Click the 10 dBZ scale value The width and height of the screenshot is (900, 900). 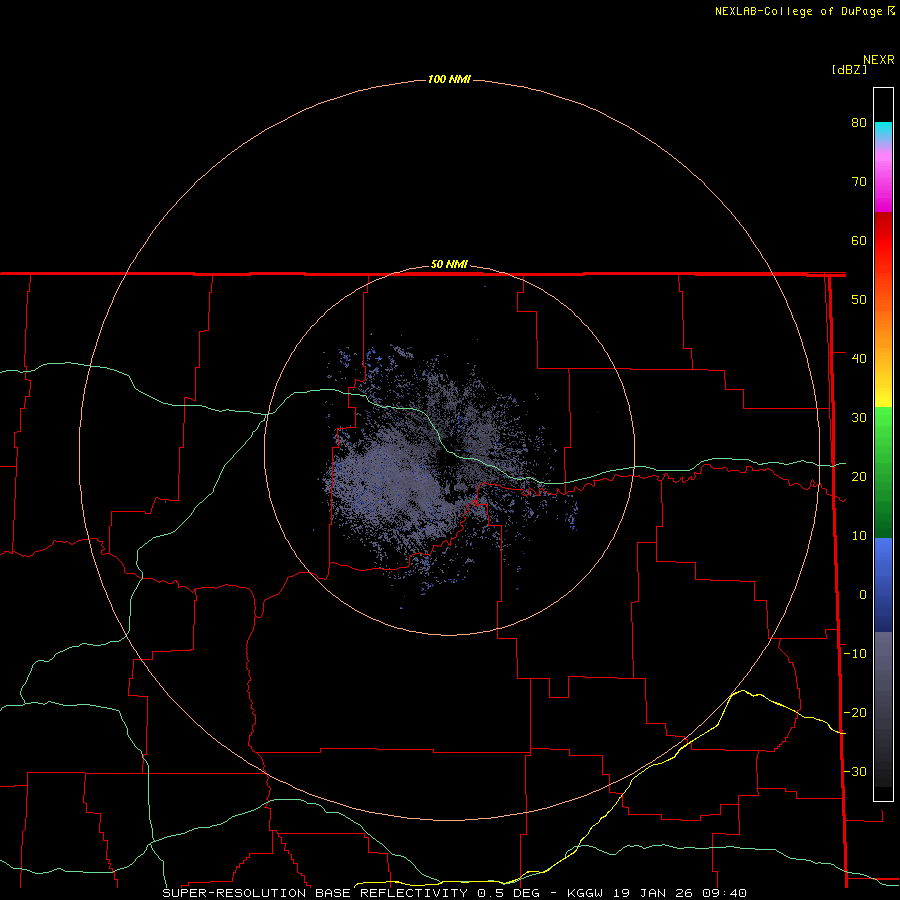[859, 536]
